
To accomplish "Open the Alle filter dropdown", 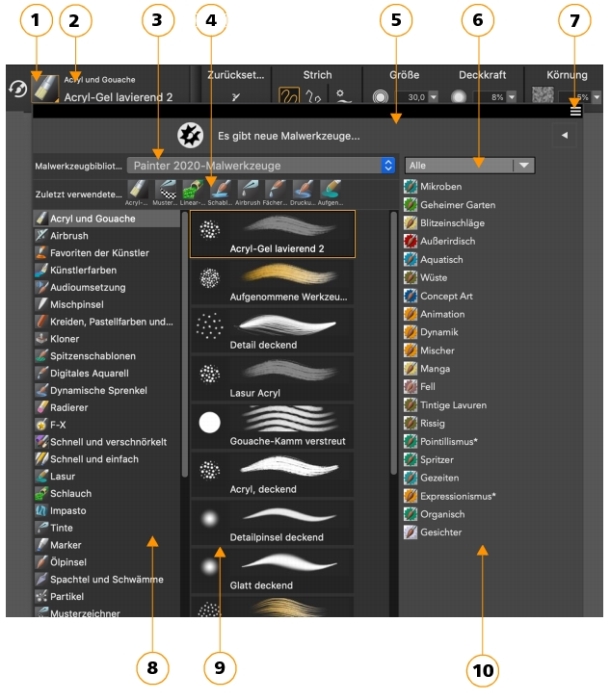I will coord(469,165).
